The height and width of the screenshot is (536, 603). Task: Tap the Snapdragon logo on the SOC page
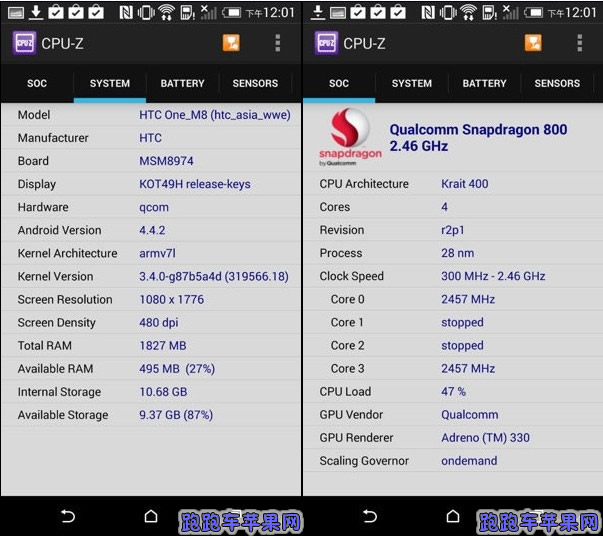(350, 137)
